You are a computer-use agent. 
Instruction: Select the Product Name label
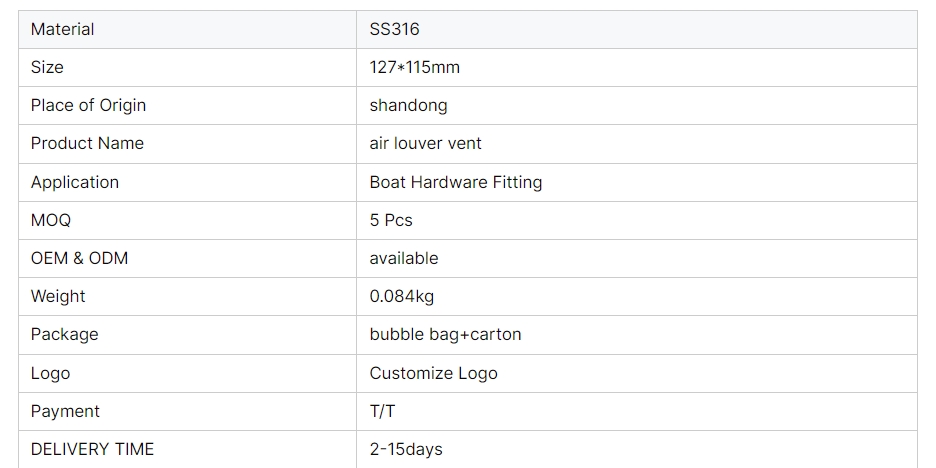coord(87,143)
